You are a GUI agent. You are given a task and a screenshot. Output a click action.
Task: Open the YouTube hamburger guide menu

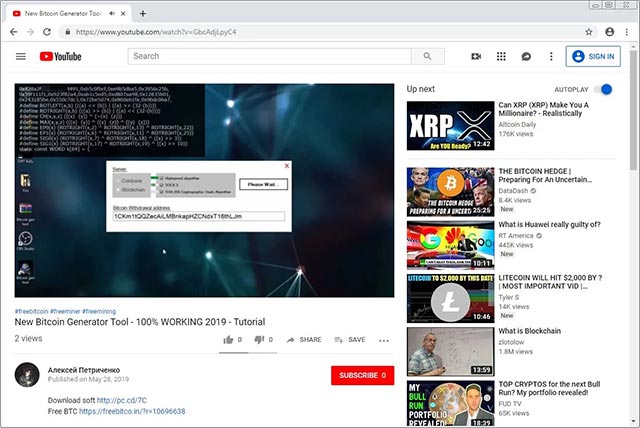[x=21, y=56]
